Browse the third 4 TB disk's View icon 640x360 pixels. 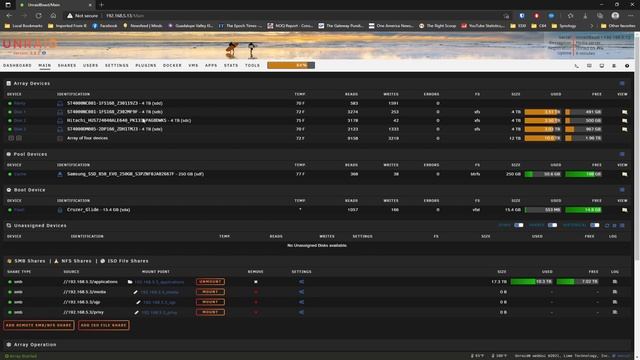click(624, 129)
